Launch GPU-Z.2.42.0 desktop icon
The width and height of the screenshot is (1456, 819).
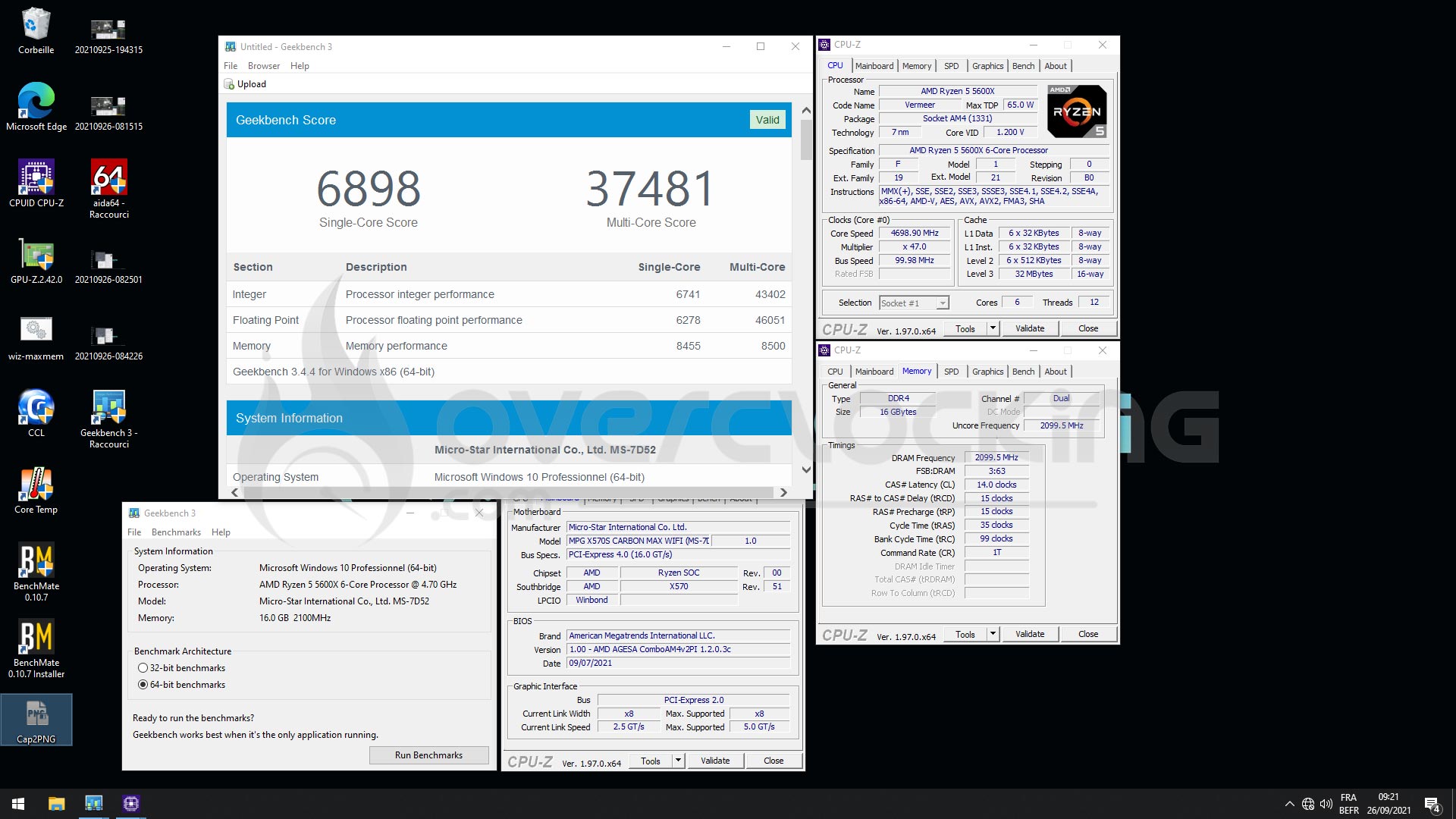36,260
